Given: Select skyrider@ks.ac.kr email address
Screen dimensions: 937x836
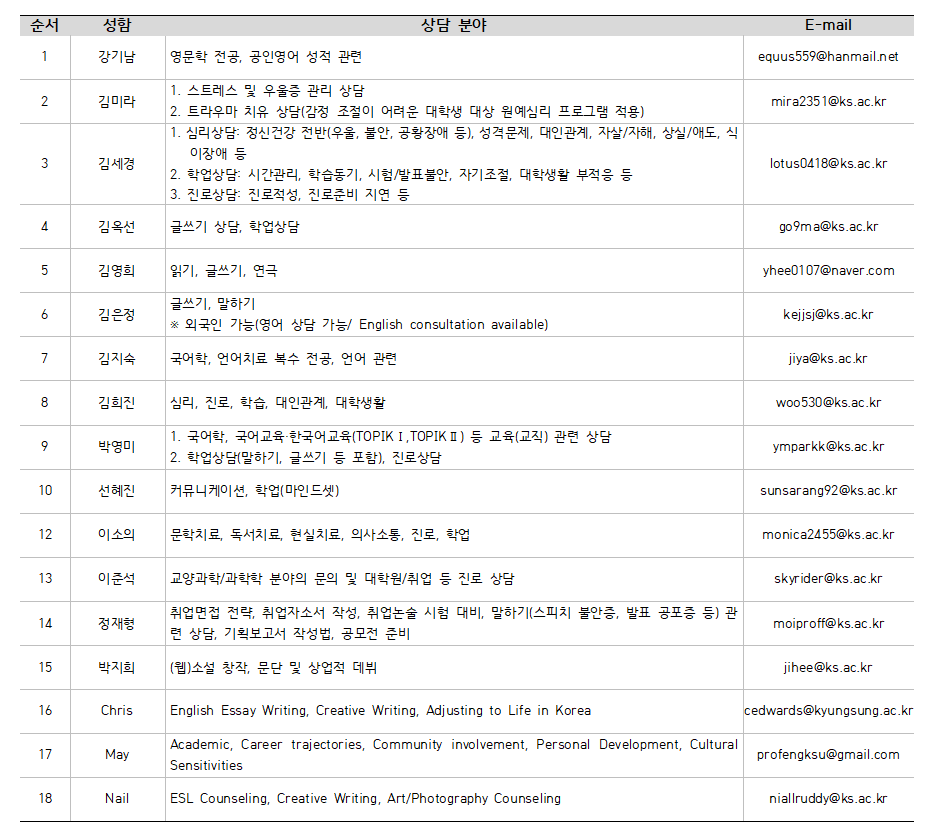Looking at the screenshot, I should pos(828,579).
